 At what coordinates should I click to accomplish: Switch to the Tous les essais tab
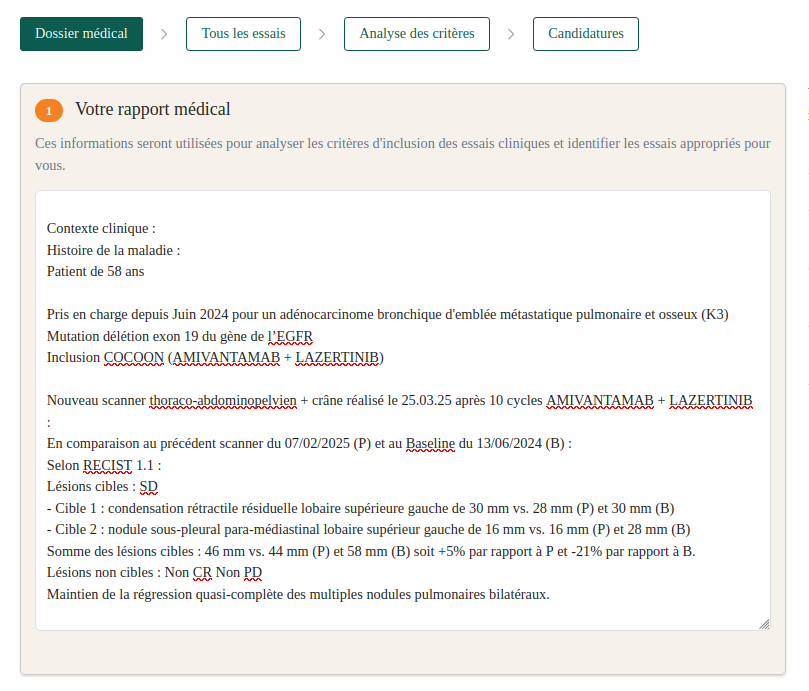tap(243, 34)
